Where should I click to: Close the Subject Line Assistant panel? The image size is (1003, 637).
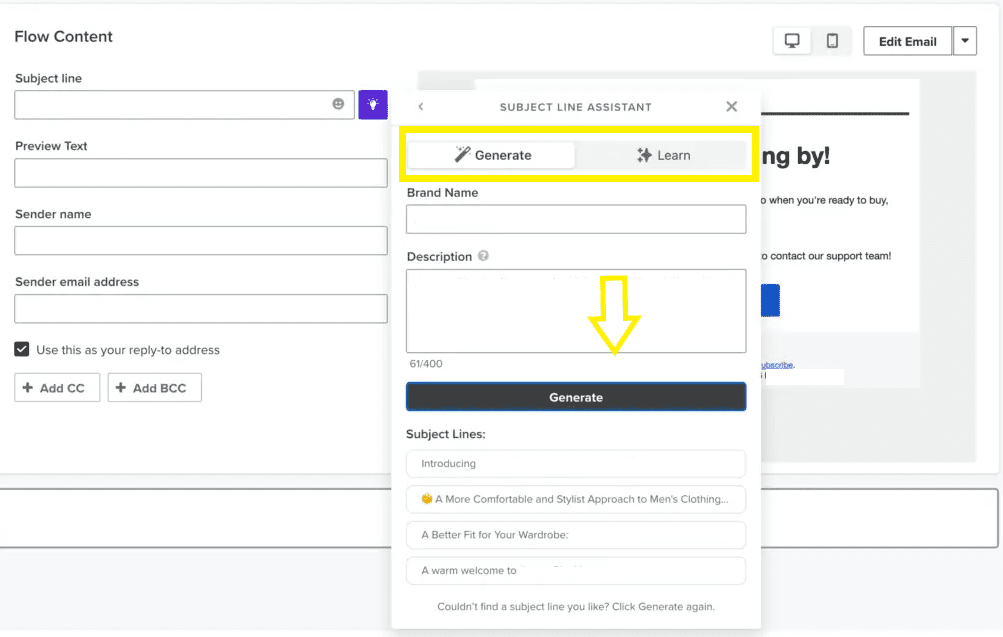click(x=731, y=106)
